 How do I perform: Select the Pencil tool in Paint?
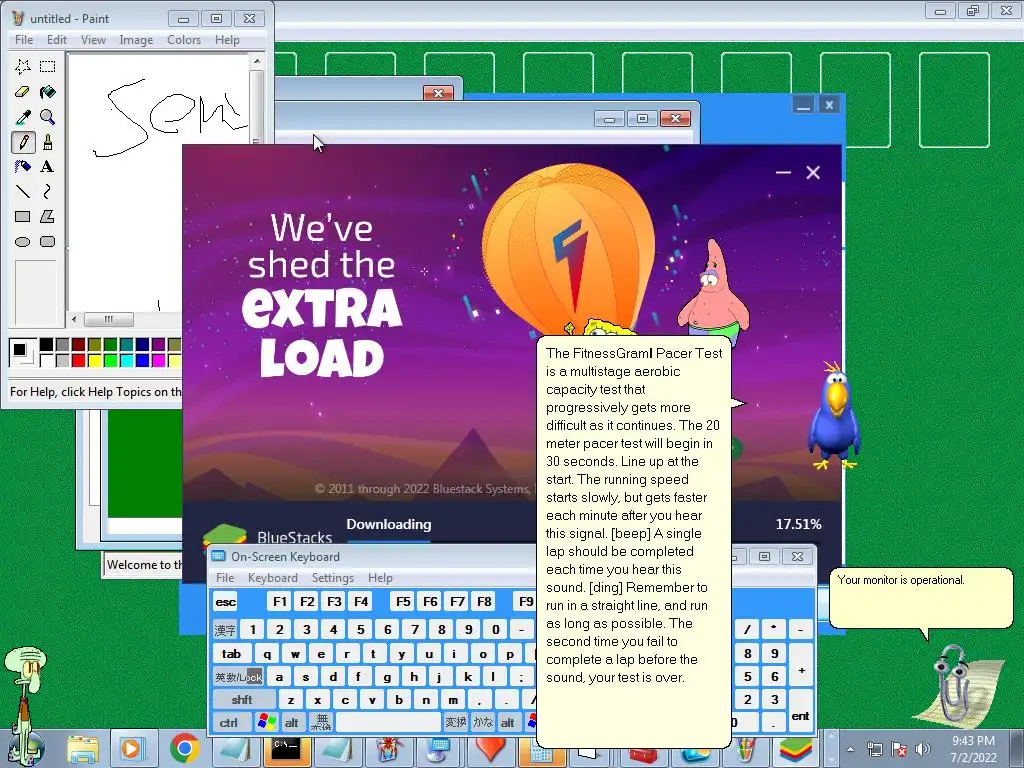23,142
